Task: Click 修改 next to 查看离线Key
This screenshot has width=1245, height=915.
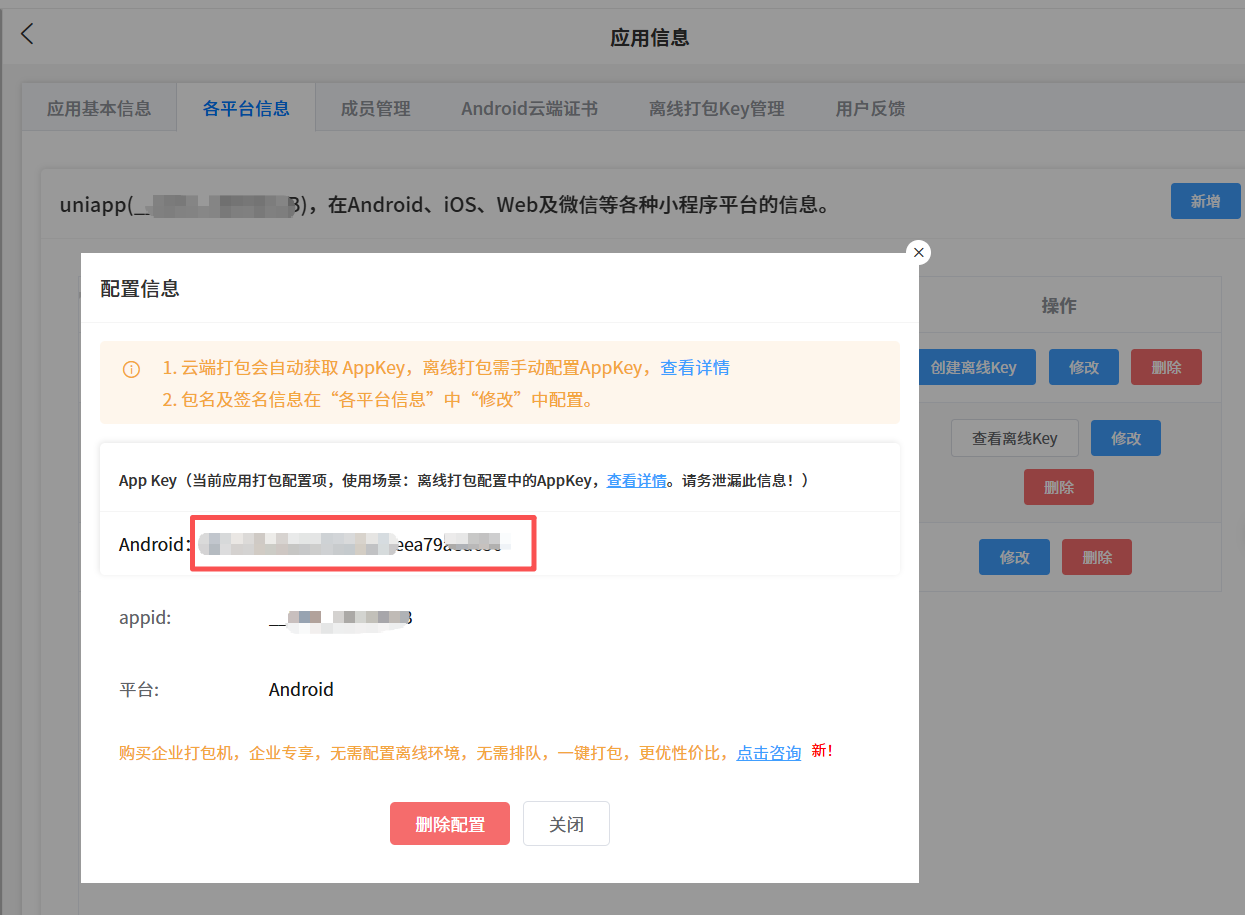Action: tap(1125, 438)
